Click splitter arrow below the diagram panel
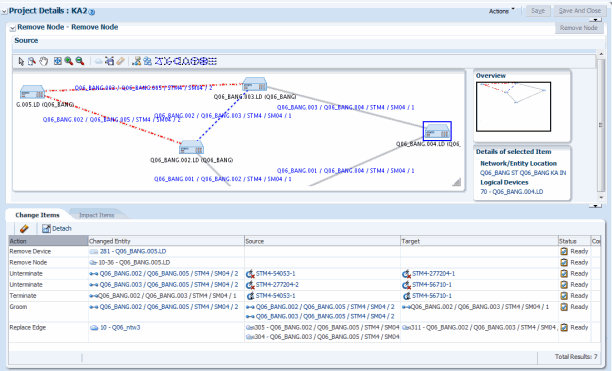This screenshot has height=371, width=612. coord(595,206)
